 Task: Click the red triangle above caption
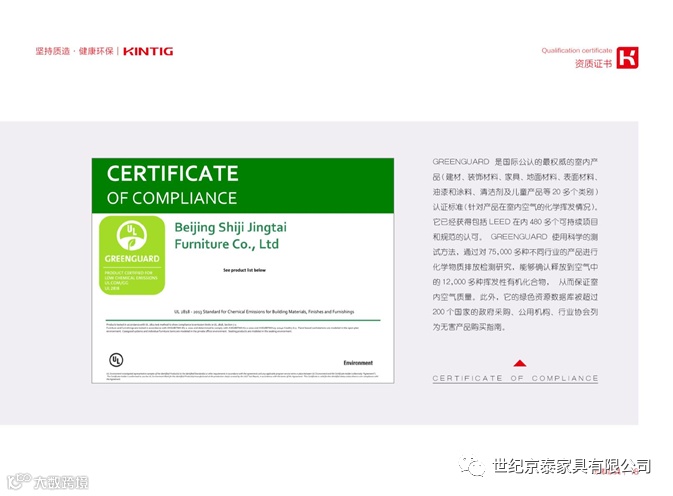pyautogui.click(x=520, y=363)
